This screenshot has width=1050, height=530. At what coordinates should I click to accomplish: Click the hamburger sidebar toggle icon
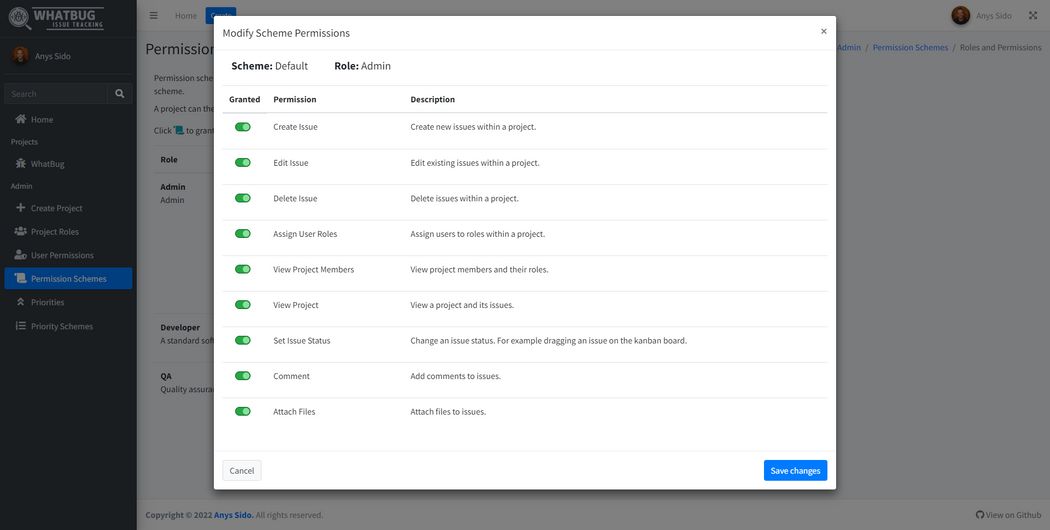153,15
